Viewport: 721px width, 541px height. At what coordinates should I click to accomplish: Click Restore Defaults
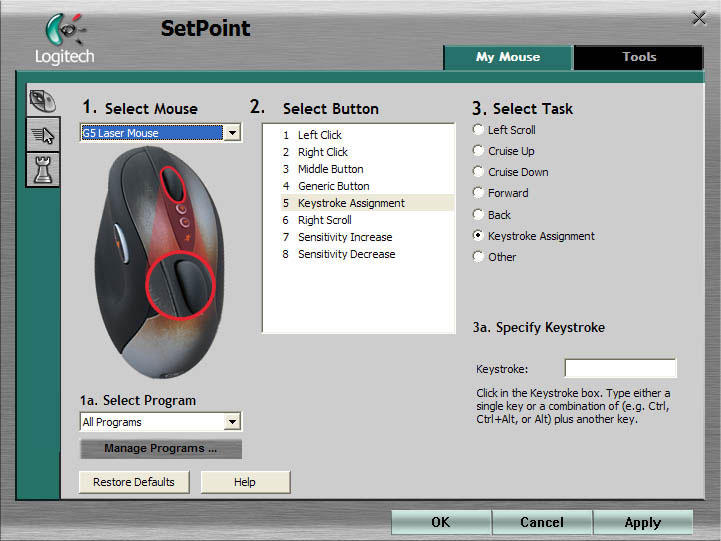click(x=134, y=482)
